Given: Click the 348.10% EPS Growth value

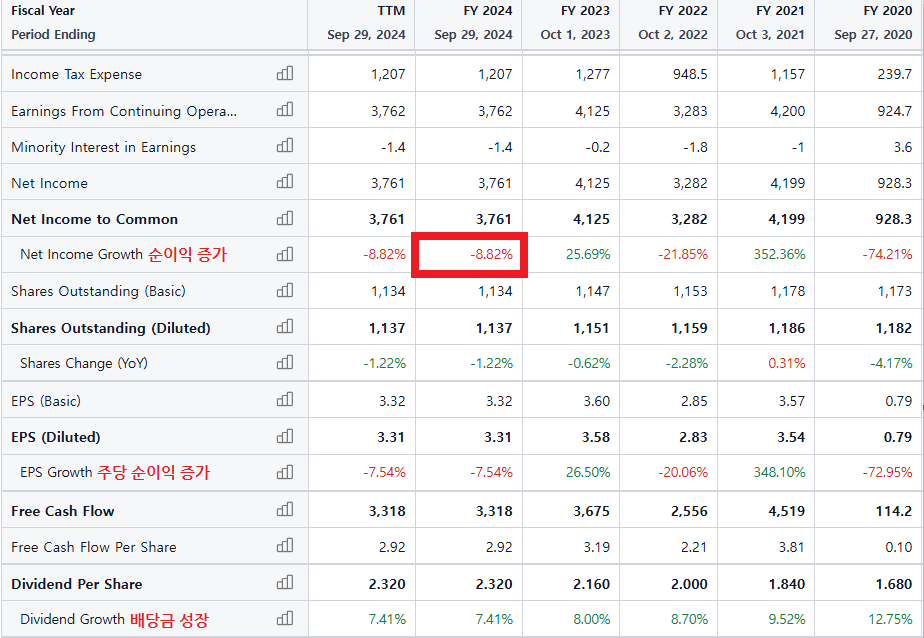Looking at the screenshot, I should coord(780,472).
